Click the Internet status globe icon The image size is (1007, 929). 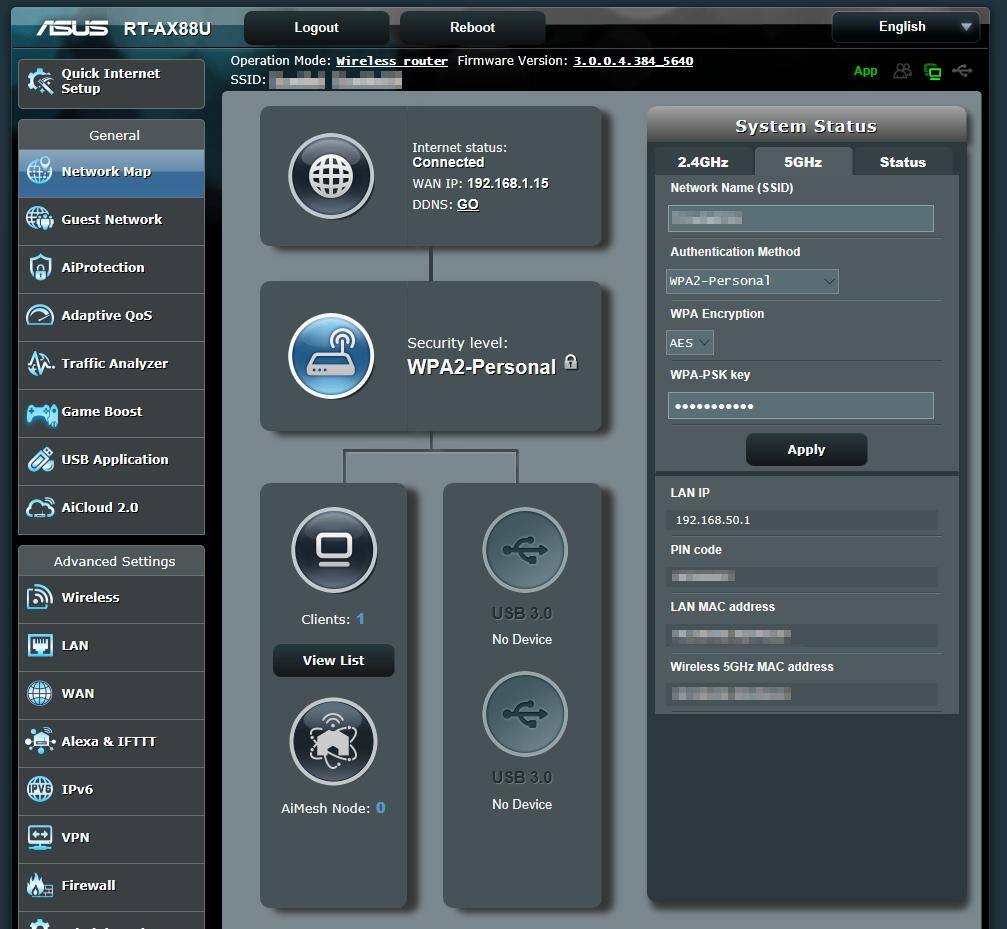click(x=331, y=176)
